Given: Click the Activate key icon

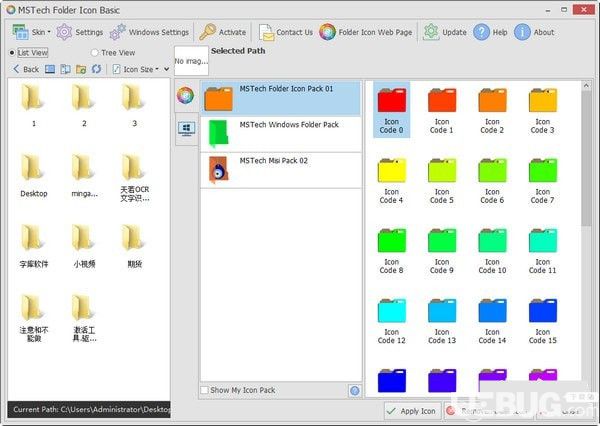Looking at the screenshot, I should pos(208,32).
